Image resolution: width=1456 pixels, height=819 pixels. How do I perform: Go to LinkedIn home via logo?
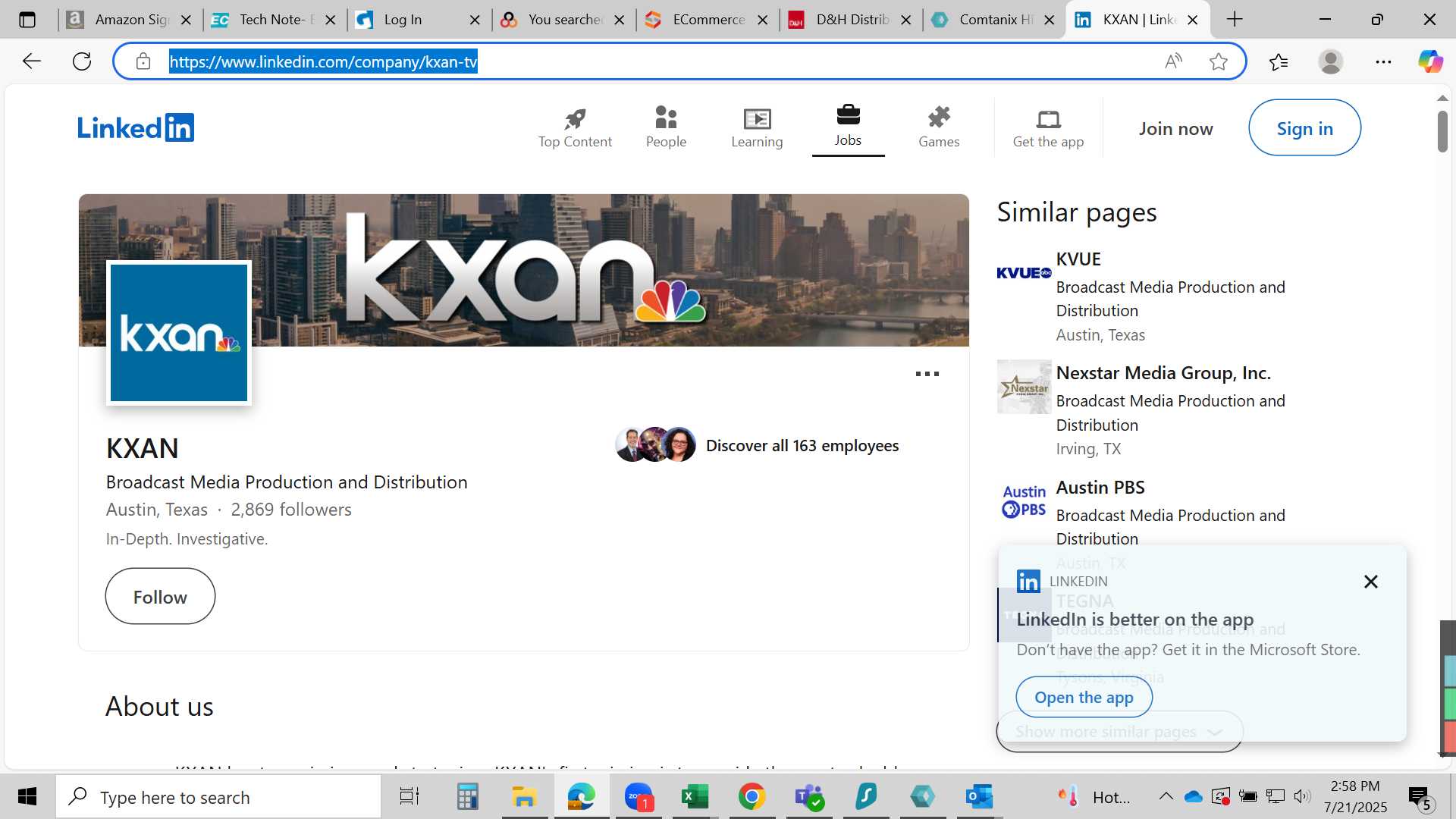point(136,127)
